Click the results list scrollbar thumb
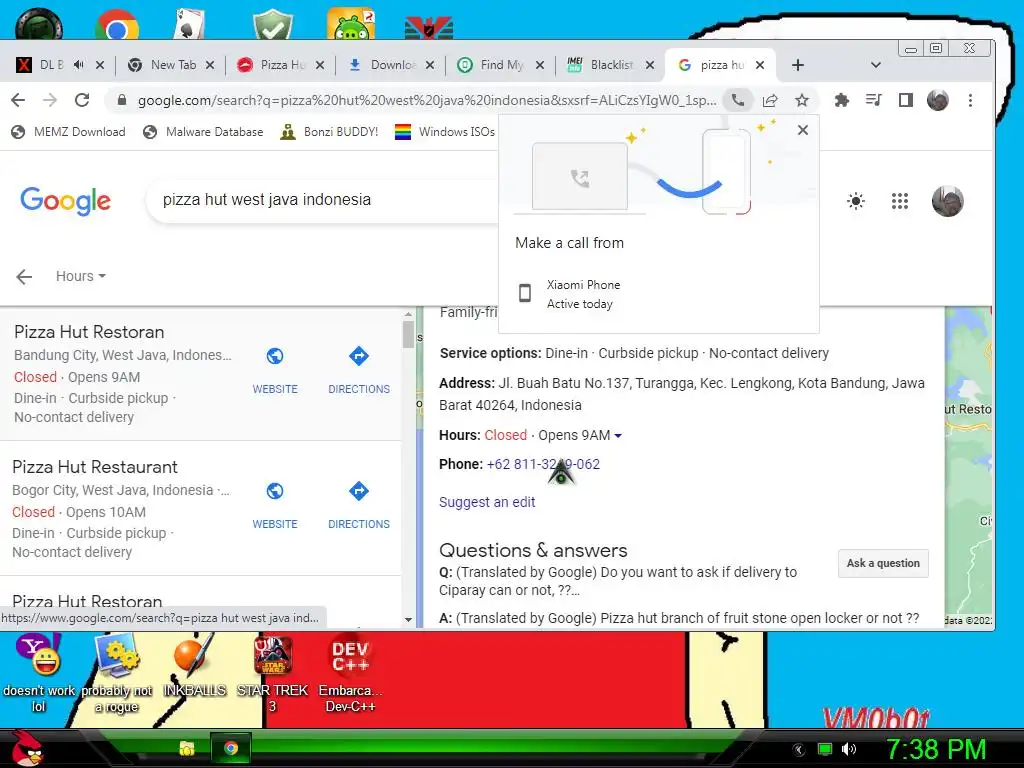The height and width of the screenshot is (768, 1024). (x=408, y=334)
